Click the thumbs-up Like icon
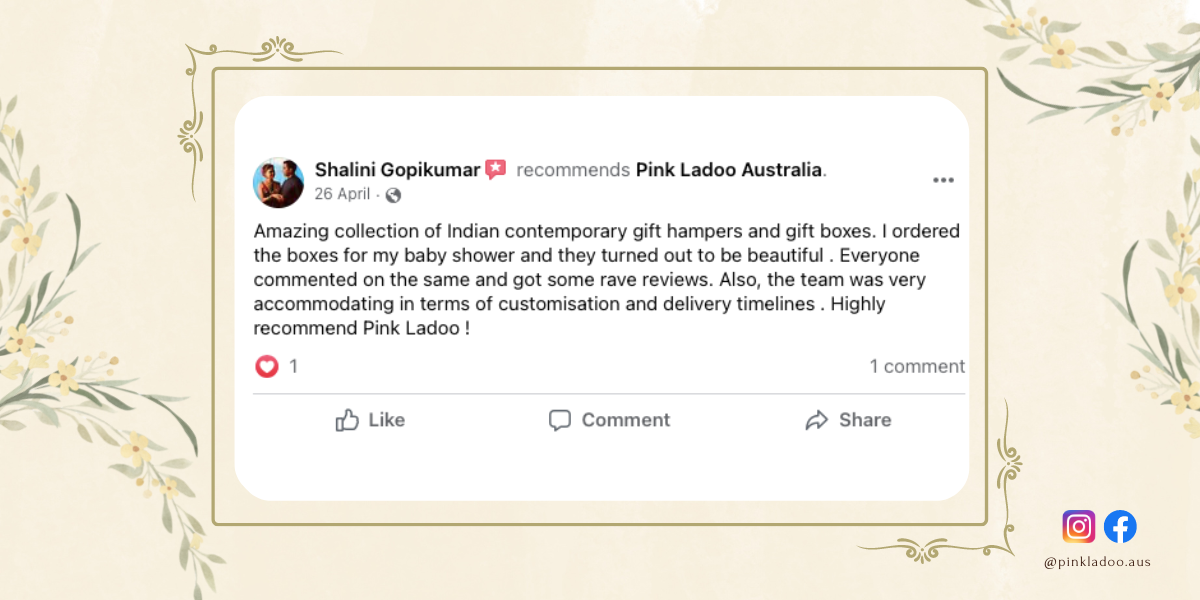Image resolution: width=1200 pixels, height=600 pixels. [x=347, y=420]
